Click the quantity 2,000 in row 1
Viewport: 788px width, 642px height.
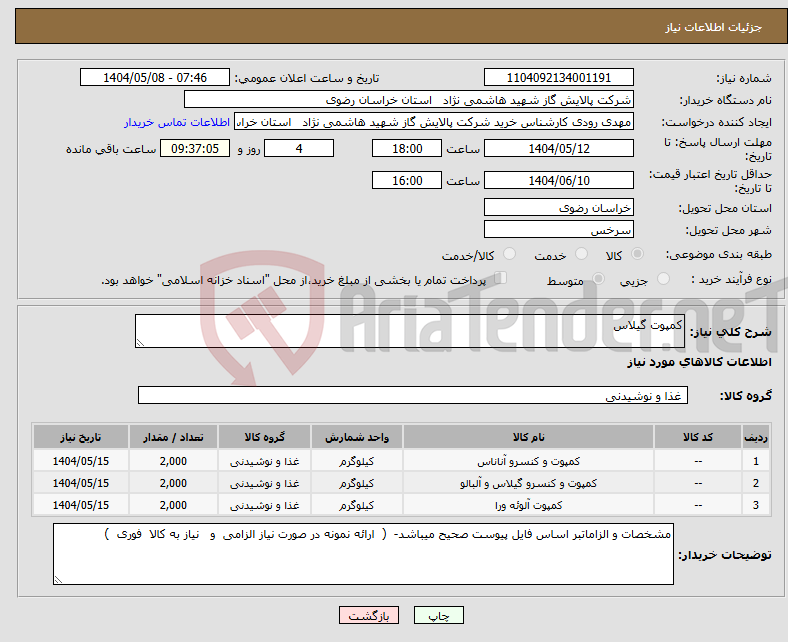coord(173,461)
